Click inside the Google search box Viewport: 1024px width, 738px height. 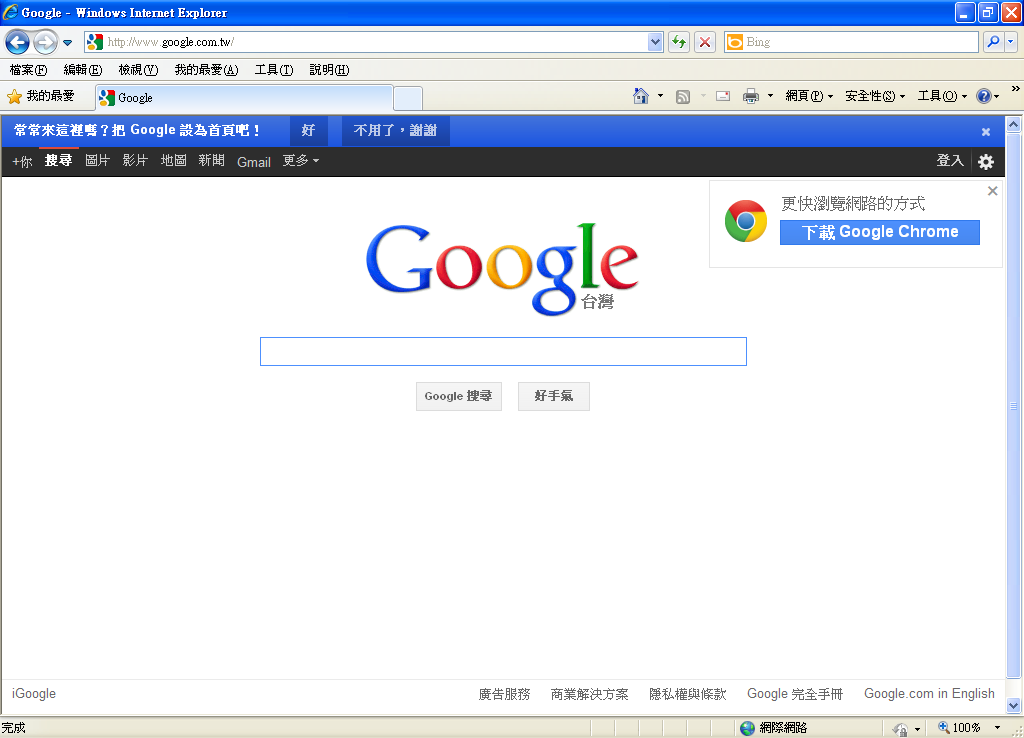tap(503, 352)
